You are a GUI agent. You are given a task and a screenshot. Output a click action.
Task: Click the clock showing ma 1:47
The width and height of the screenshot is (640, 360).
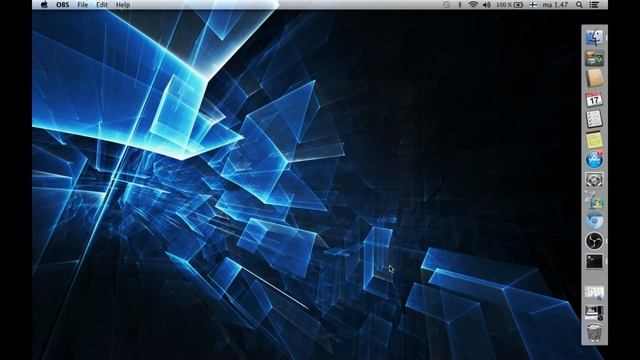click(555, 5)
